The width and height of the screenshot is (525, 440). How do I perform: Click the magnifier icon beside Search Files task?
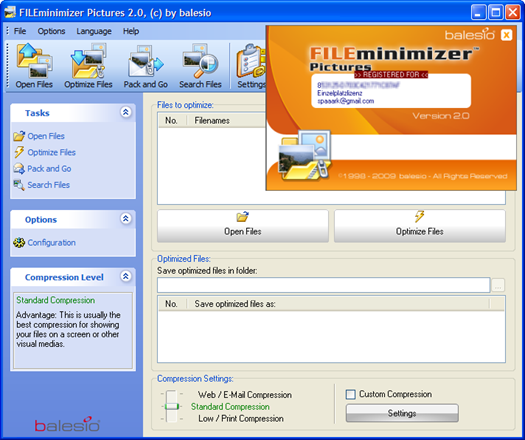[19, 185]
